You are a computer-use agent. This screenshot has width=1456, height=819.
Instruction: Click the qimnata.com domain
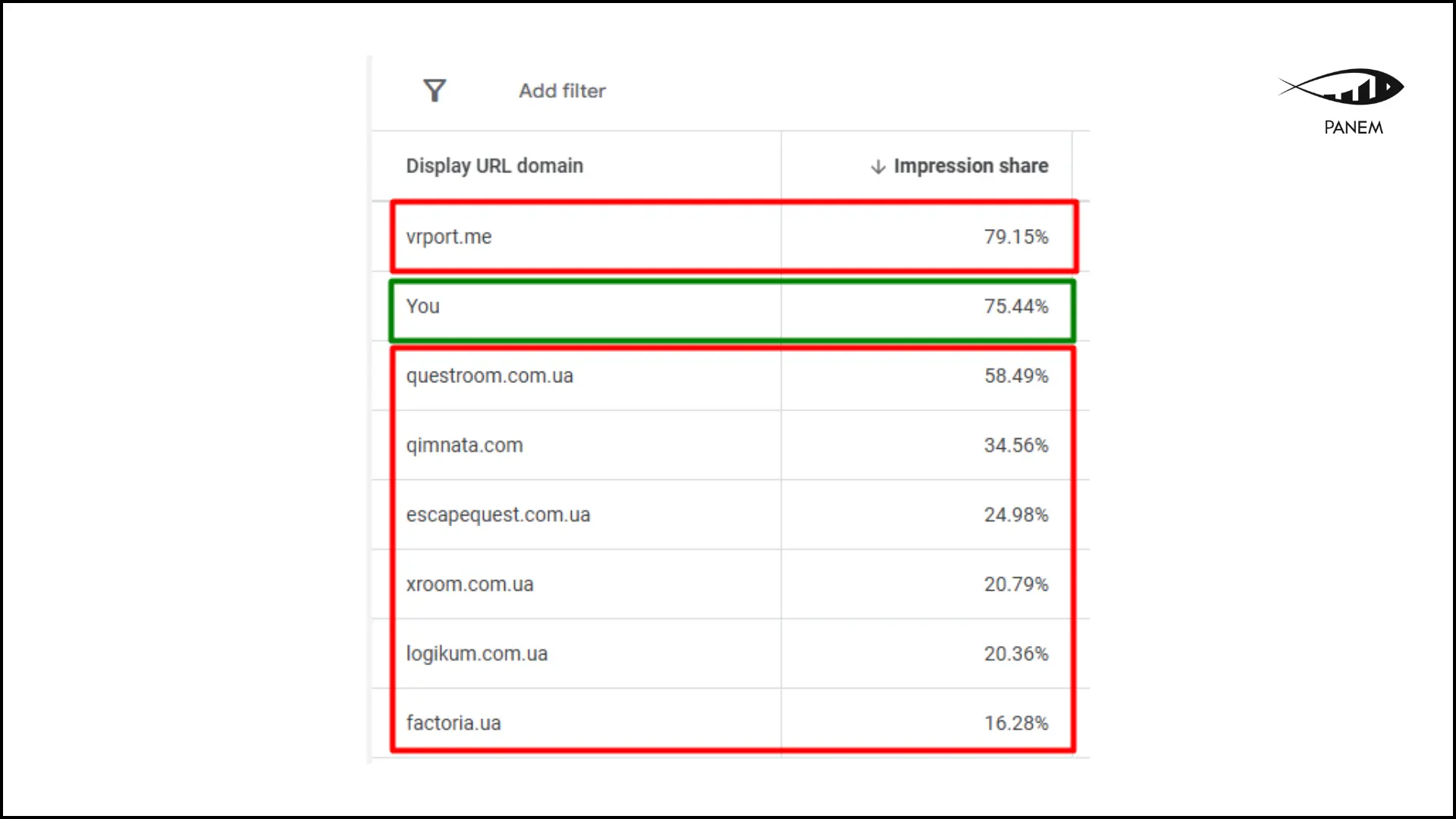[465, 445]
